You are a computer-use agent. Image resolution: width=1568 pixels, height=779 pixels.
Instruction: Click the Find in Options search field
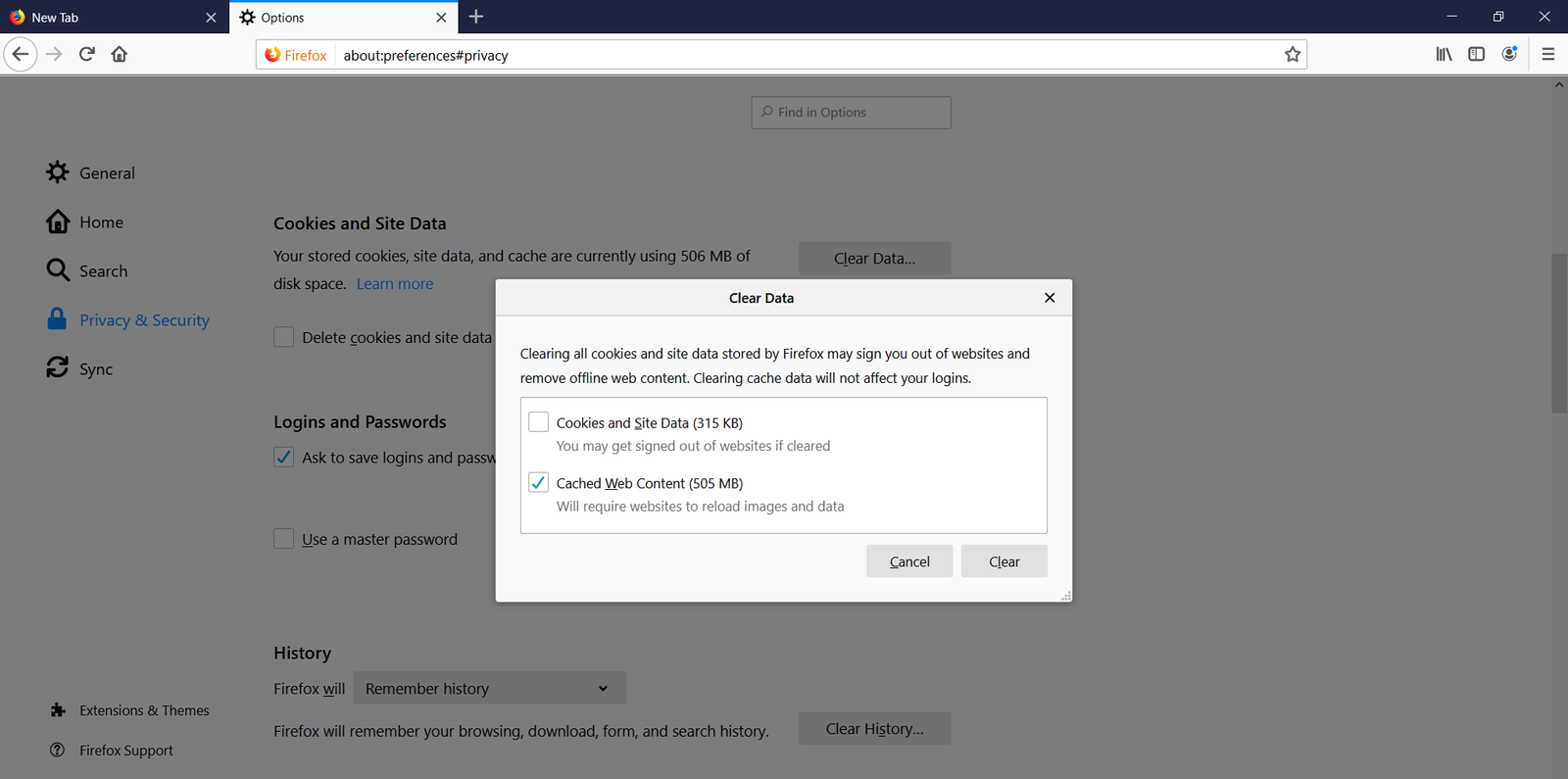point(851,113)
